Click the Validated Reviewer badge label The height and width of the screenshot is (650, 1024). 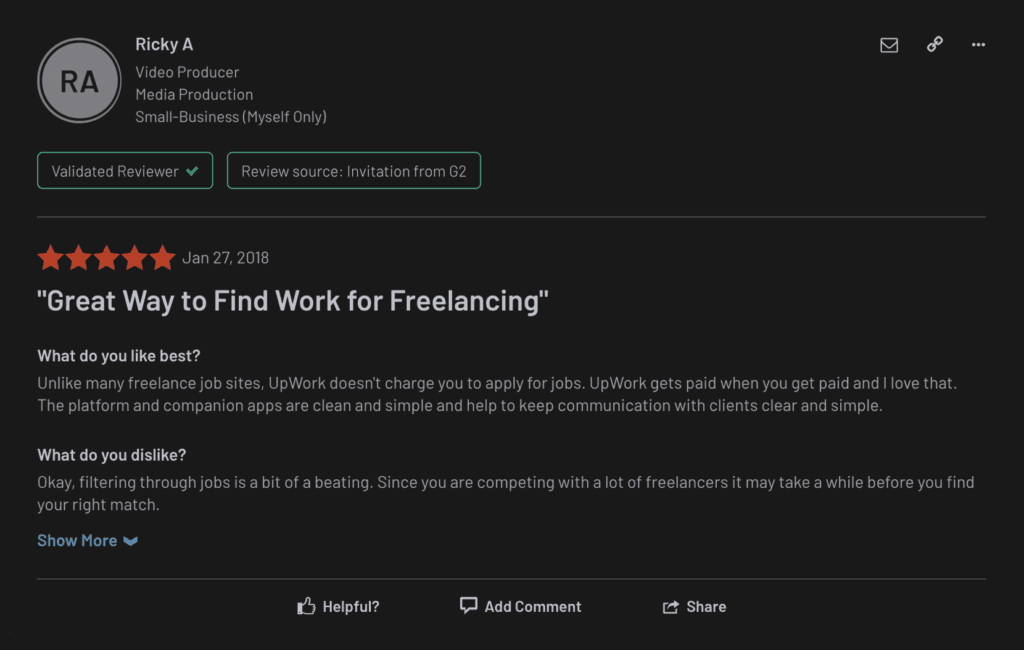115,171
